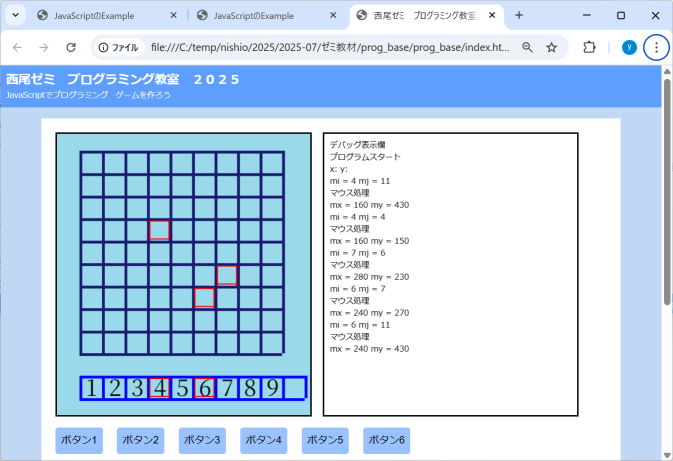This screenshot has width=673, height=461.
Task: Click the ボタン6 button
Action: tap(386, 440)
